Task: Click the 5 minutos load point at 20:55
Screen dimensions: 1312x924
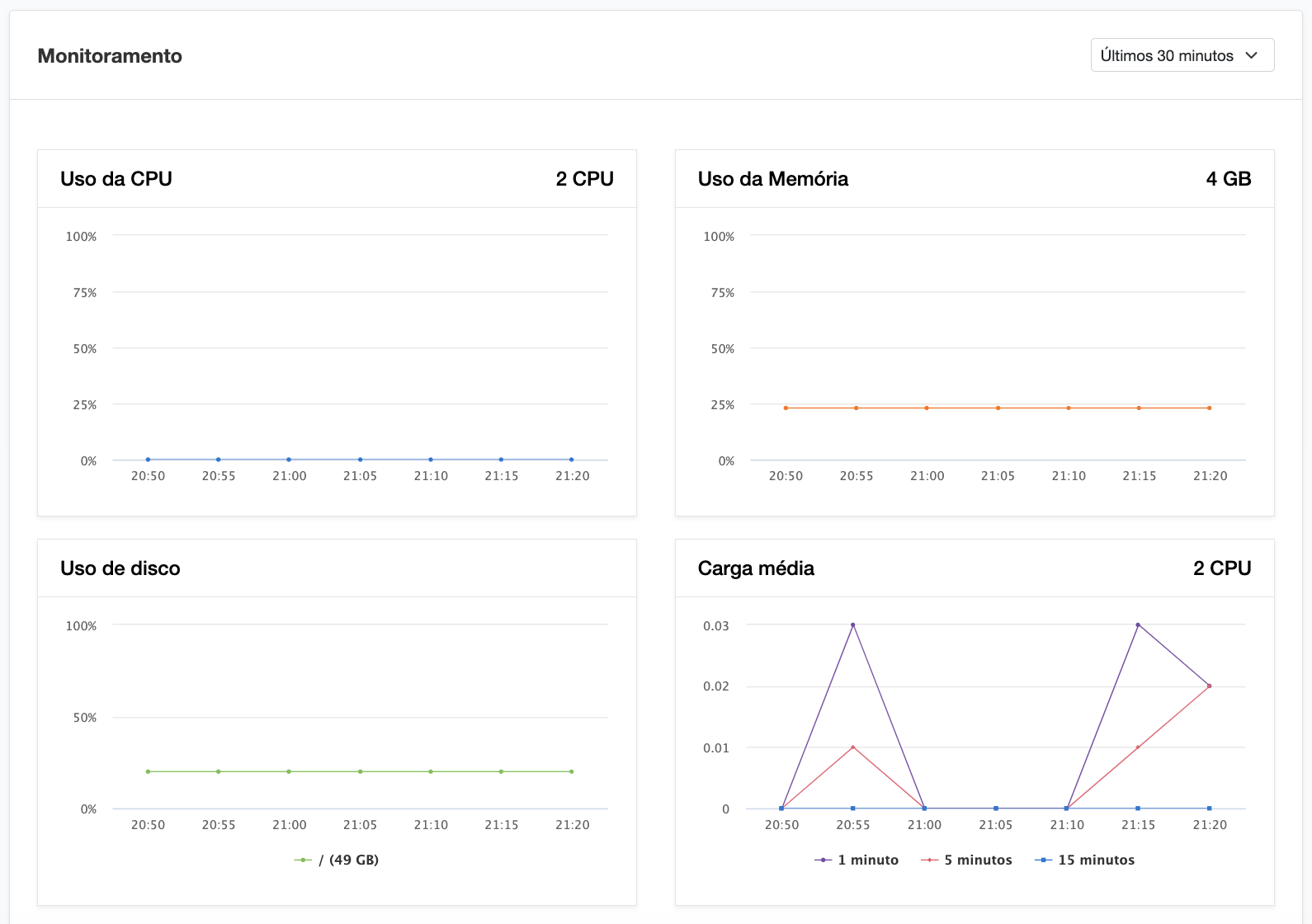Action: (852, 747)
